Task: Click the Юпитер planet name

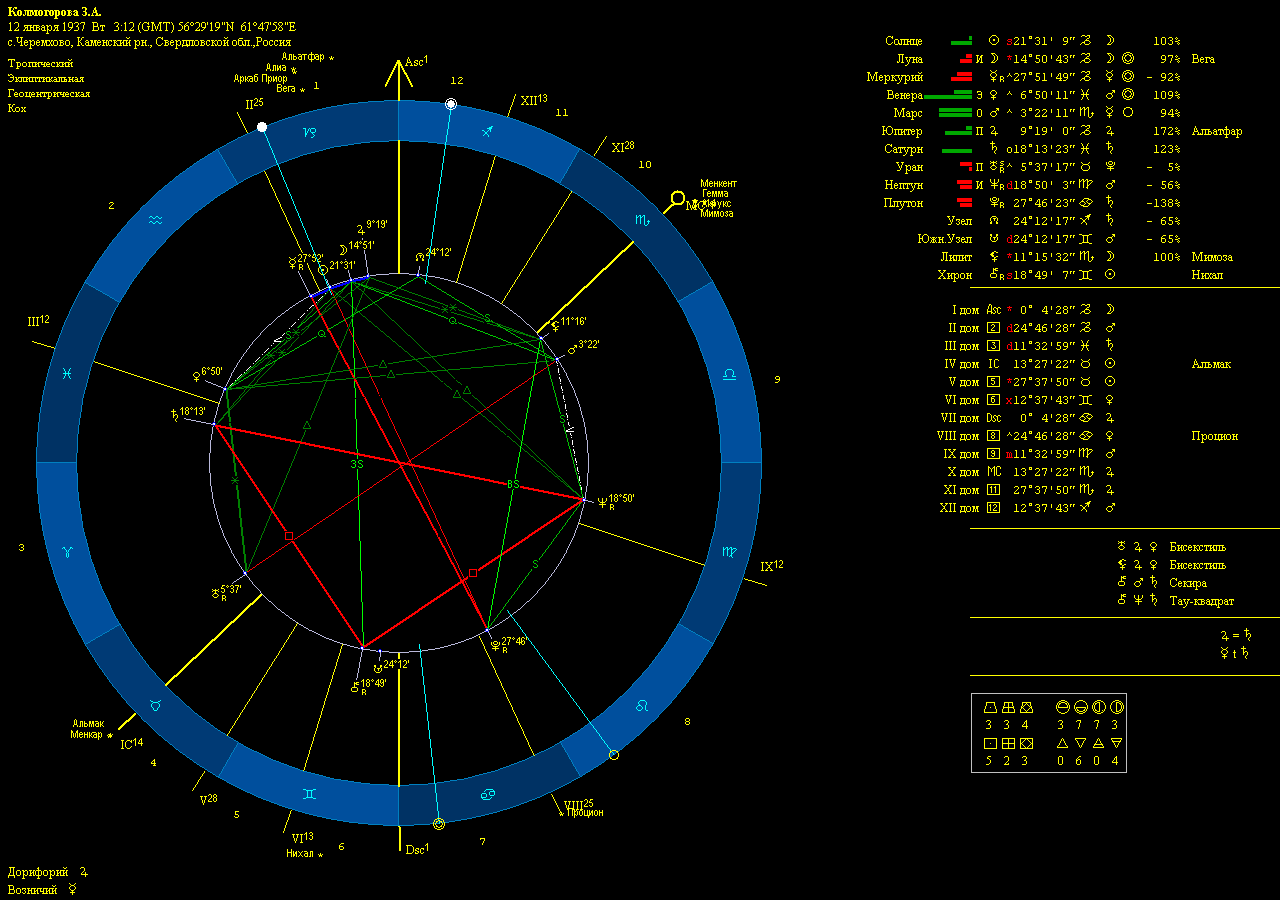Action: tap(904, 131)
